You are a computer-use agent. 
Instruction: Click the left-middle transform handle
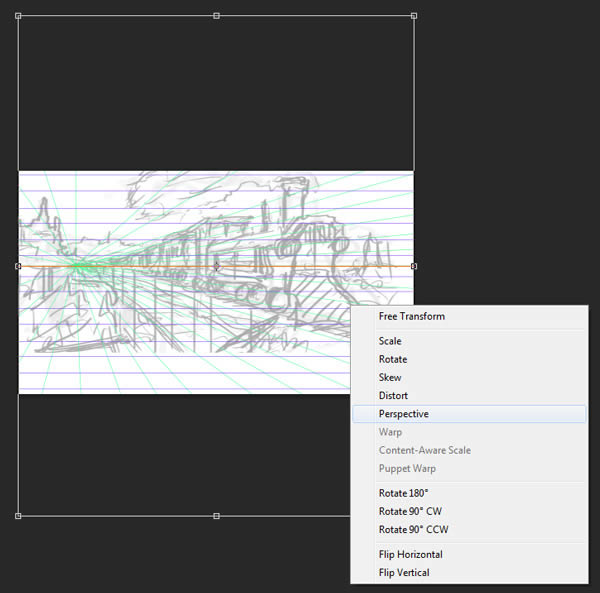coord(18,266)
